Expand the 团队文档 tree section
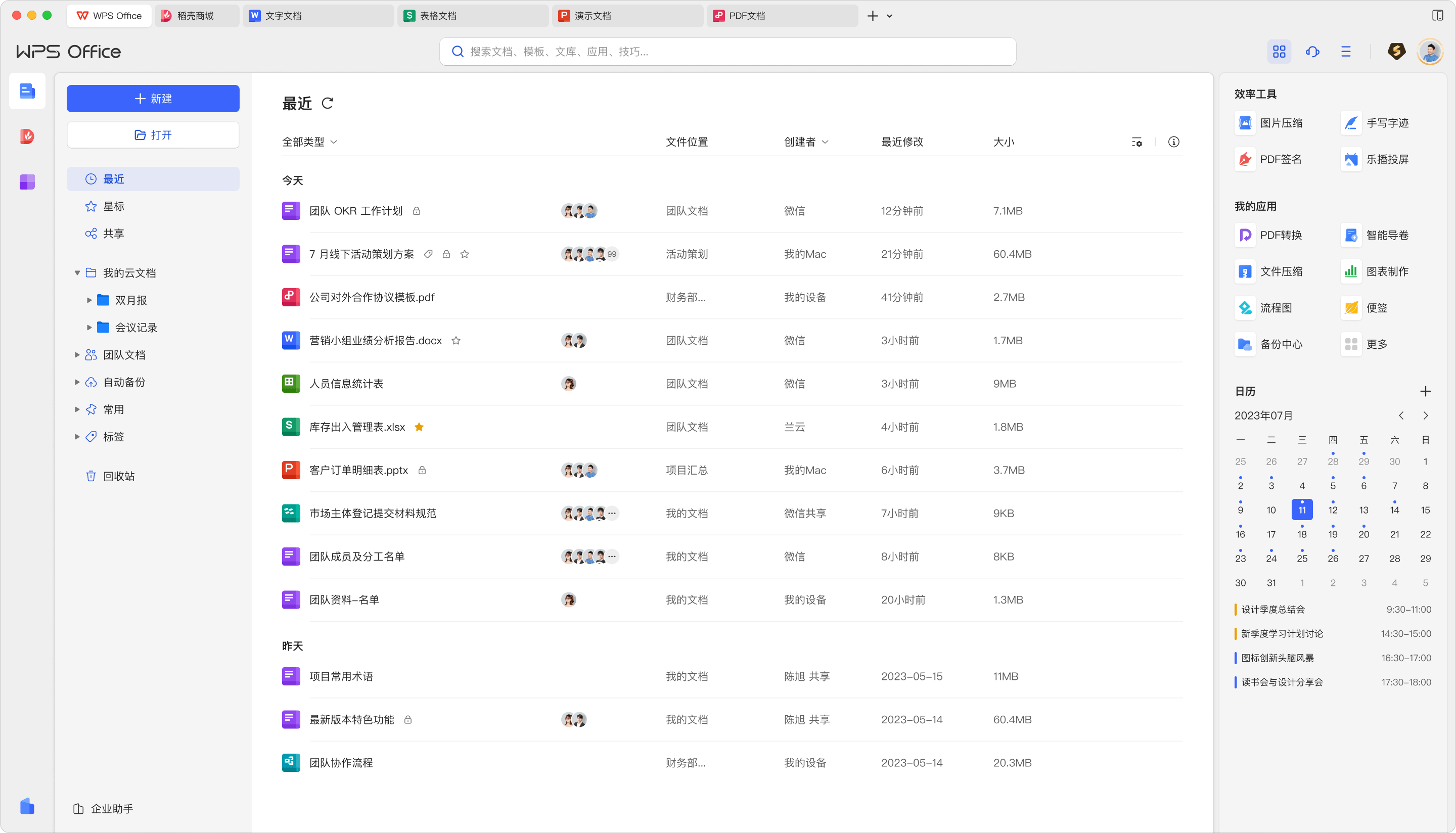Image resolution: width=1456 pixels, height=833 pixels. pyautogui.click(x=78, y=355)
